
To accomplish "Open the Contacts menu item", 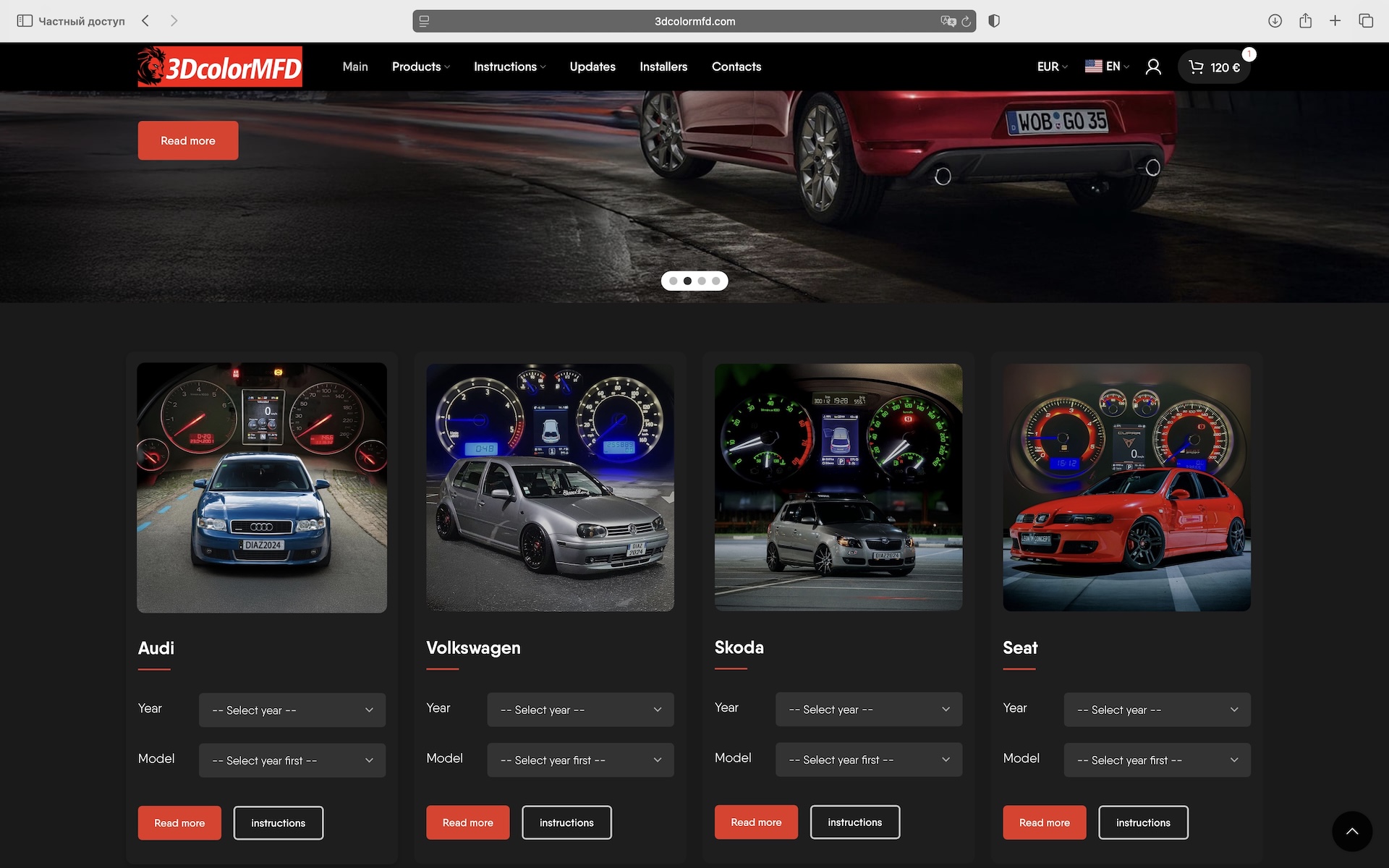I will coord(736,67).
